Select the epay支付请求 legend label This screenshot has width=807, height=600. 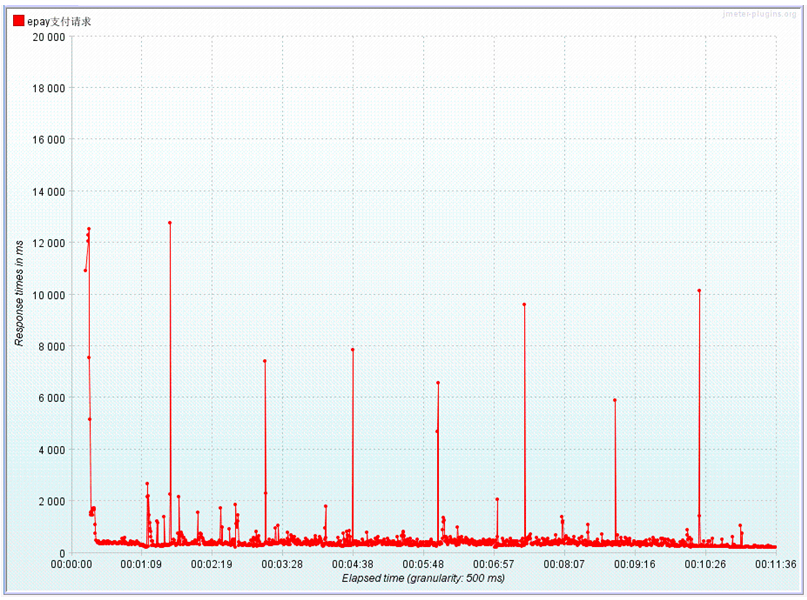coord(59,21)
